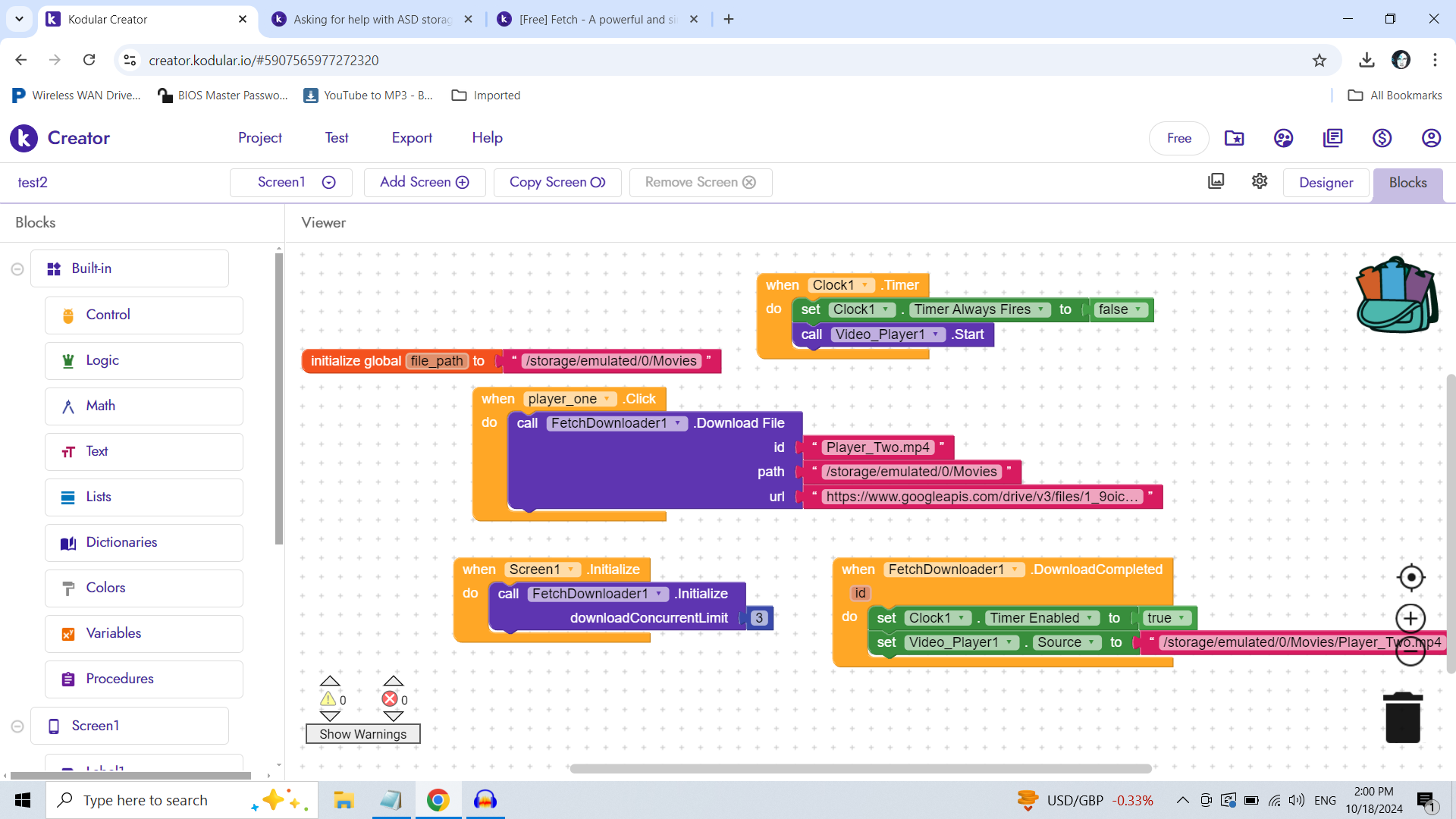Open the Kodular community icon
The height and width of the screenshot is (819, 1456).
point(1283,138)
